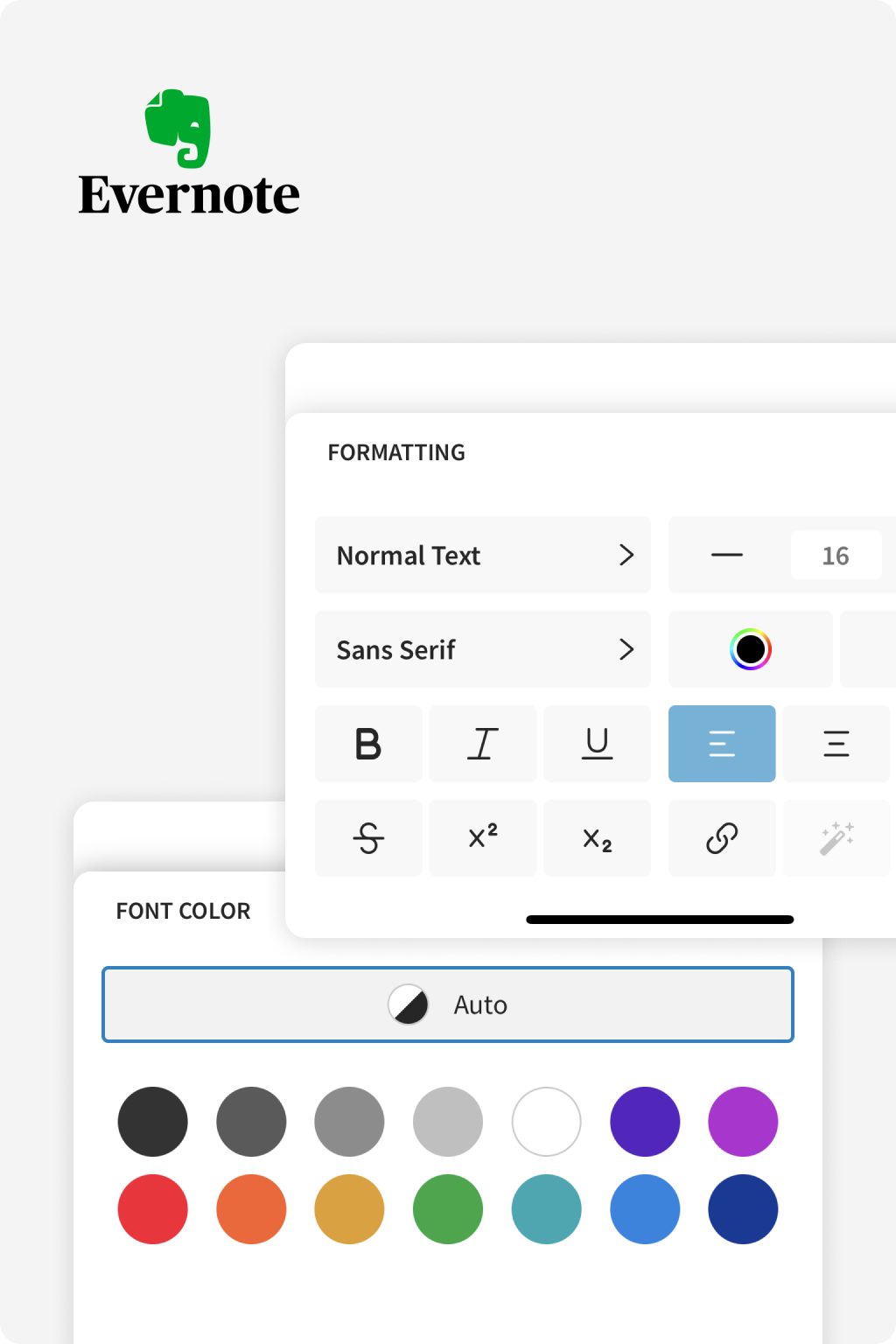Decrease font size with minus button
Screen dimensions: 896x1344
point(727,555)
